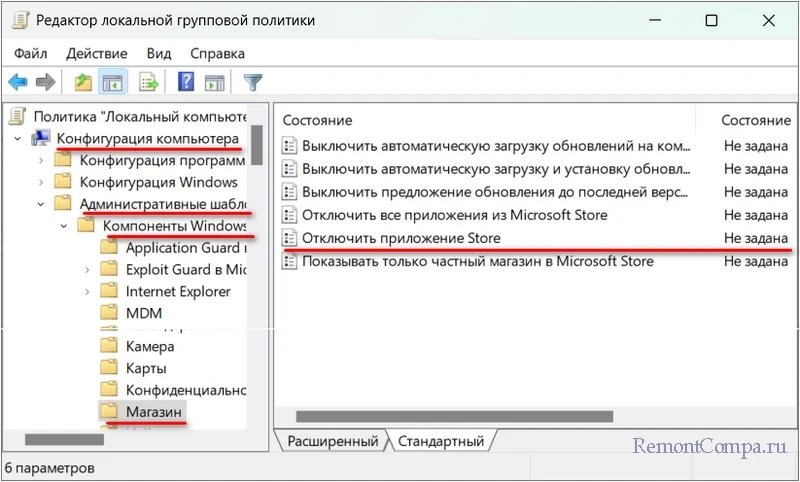This screenshot has width=800, height=482.
Task: Click the Filter funnel toolbar icon
Action: [x=253, y=82]
